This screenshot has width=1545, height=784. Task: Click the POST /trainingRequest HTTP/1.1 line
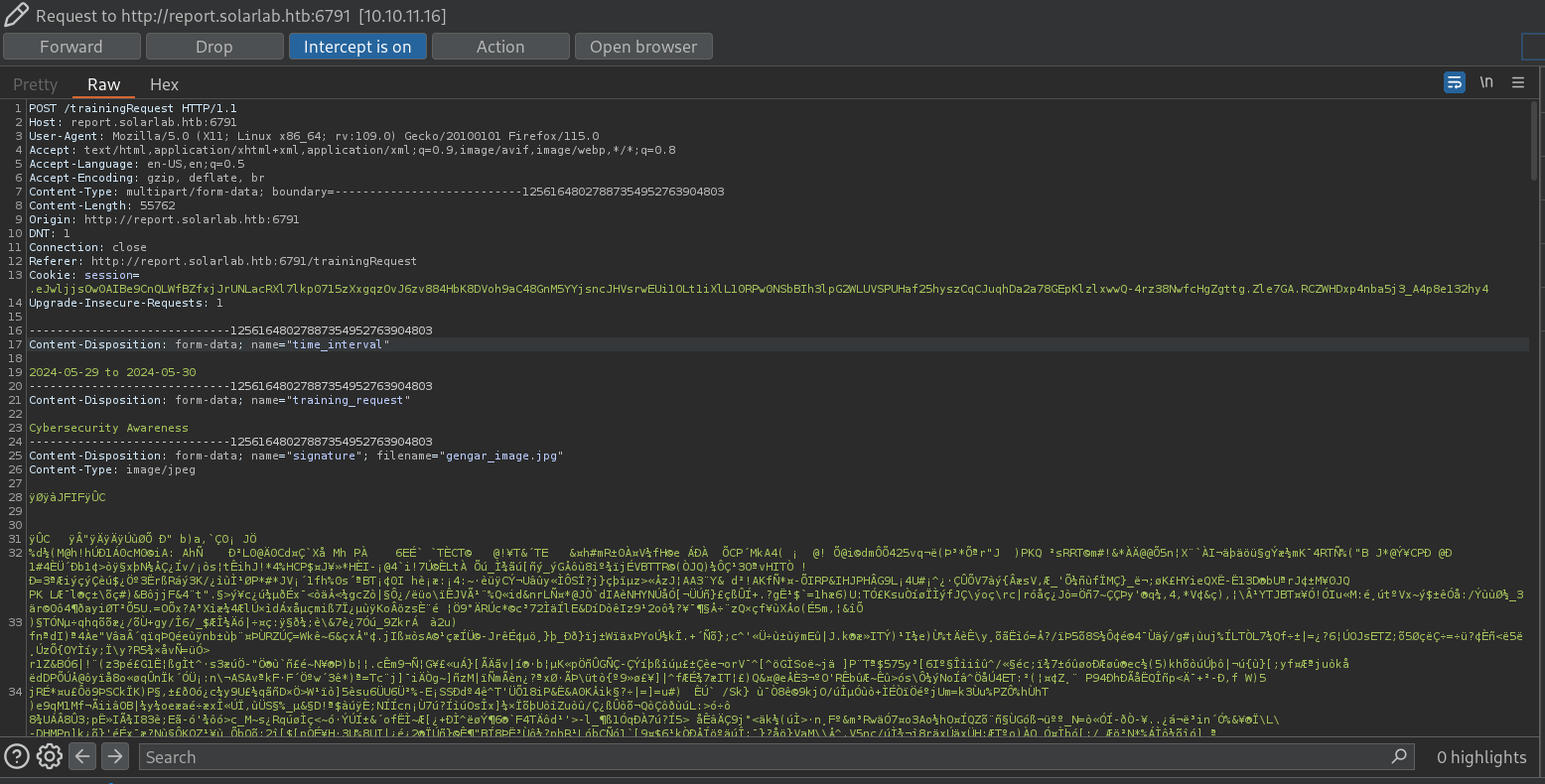pos(133,108)
